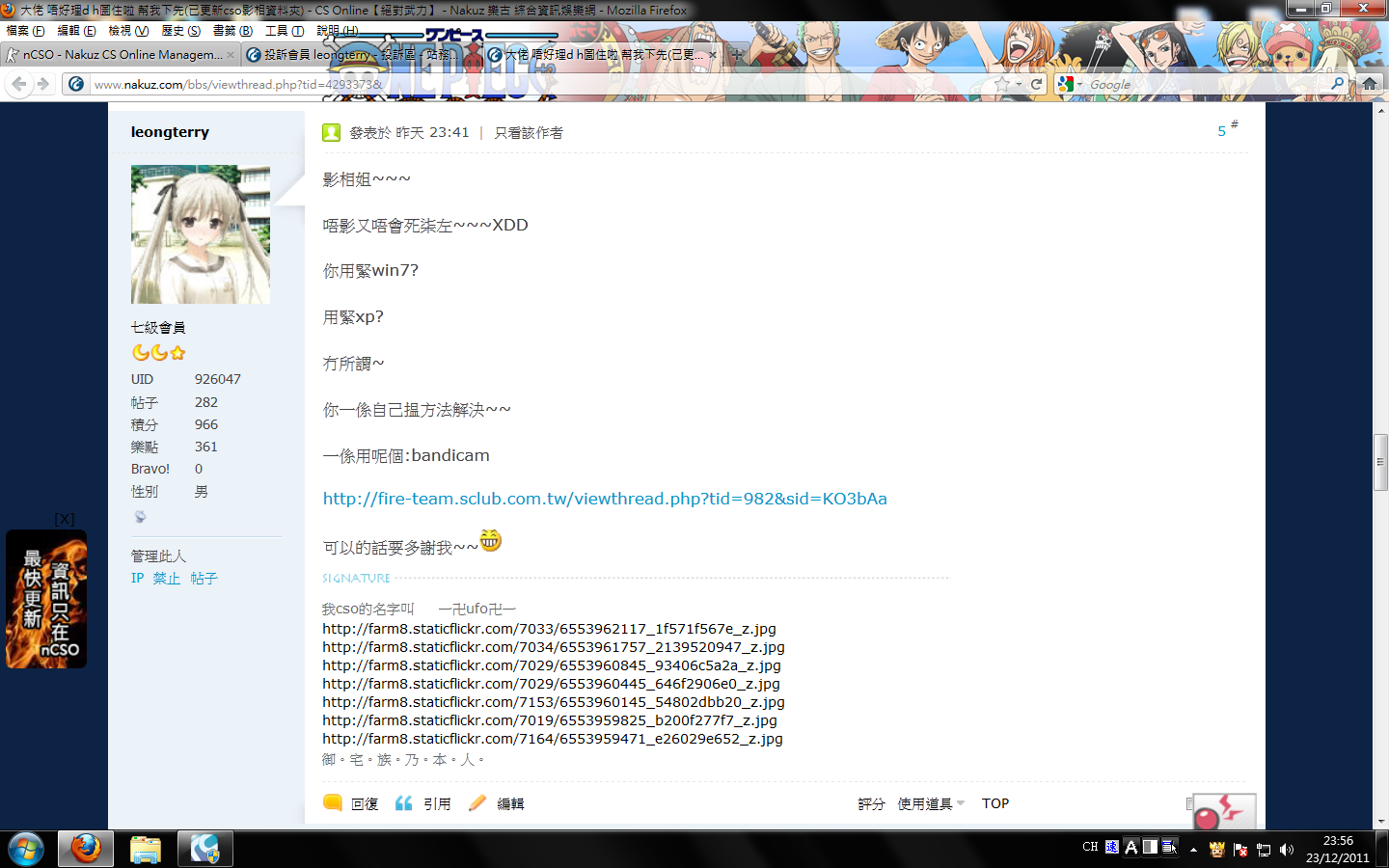Click the nCSO flame advertisement banner

[x=46, y=599]
